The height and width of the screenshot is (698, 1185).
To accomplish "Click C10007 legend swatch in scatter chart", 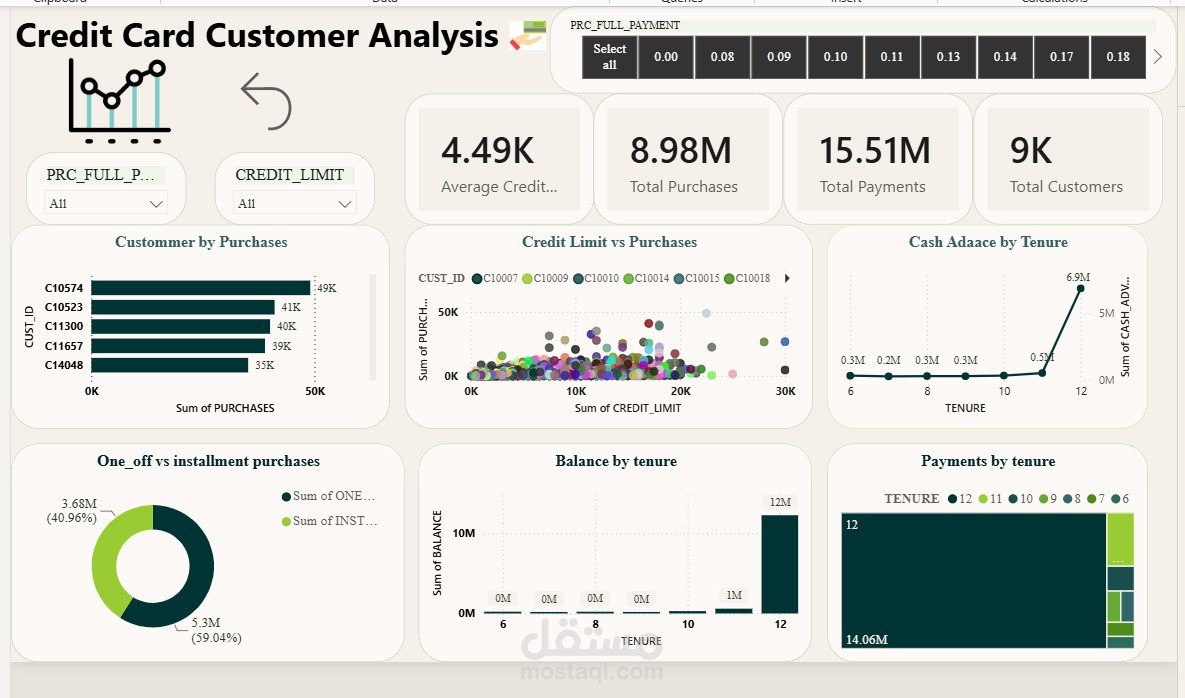I will [x=477, y=279].
